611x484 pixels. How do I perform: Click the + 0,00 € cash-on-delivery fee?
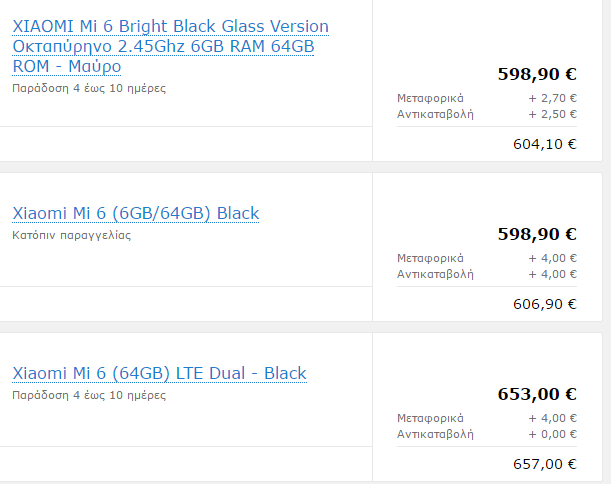(553, 434)
